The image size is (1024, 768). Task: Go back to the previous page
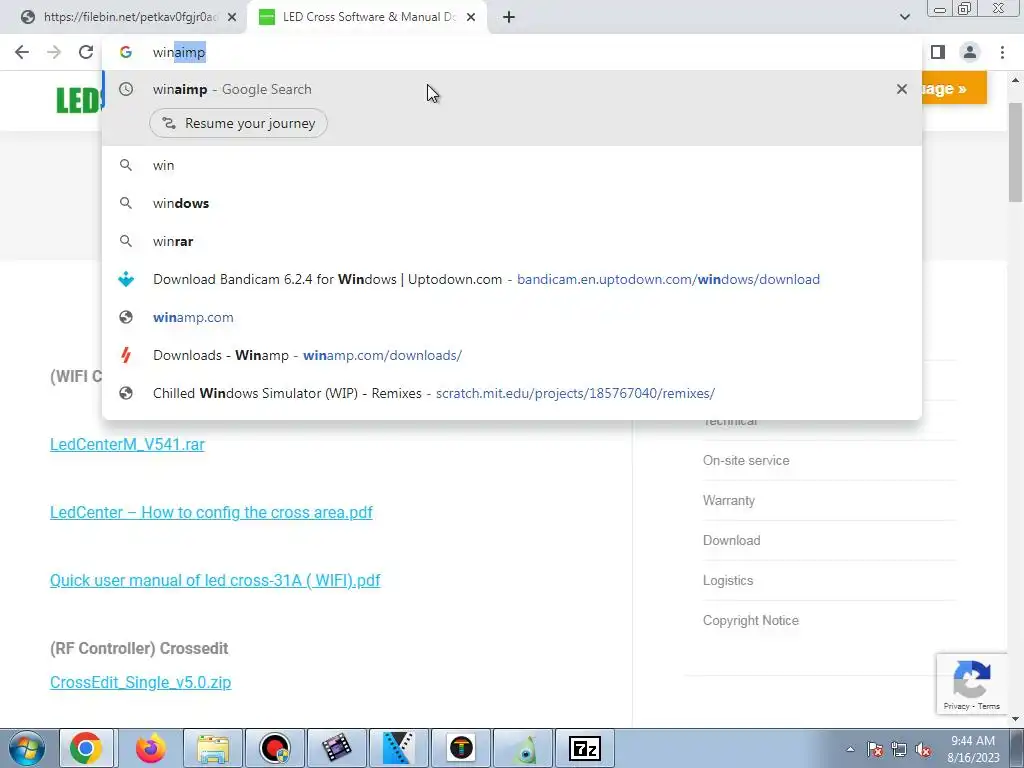click(x=22, y=52)
